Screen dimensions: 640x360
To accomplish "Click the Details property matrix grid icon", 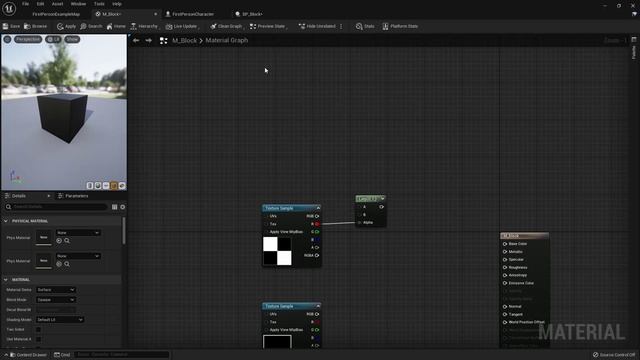I will [115, 207].
